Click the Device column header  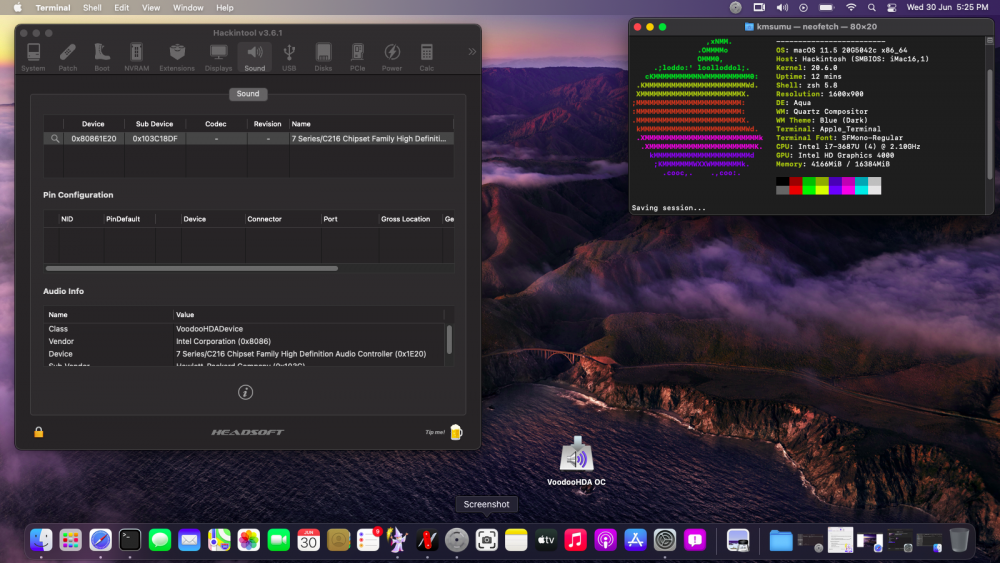tap(93, 124)
